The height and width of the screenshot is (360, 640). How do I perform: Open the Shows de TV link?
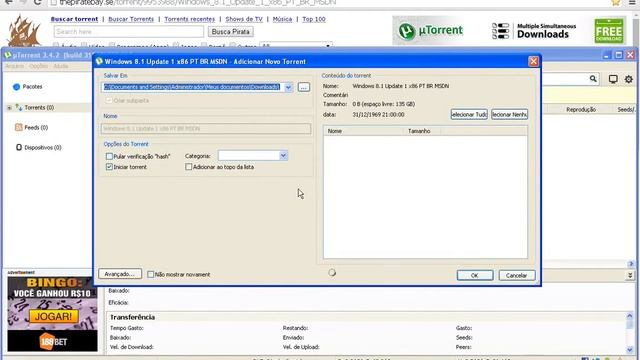pyautogui.click(x=244, y=19)
